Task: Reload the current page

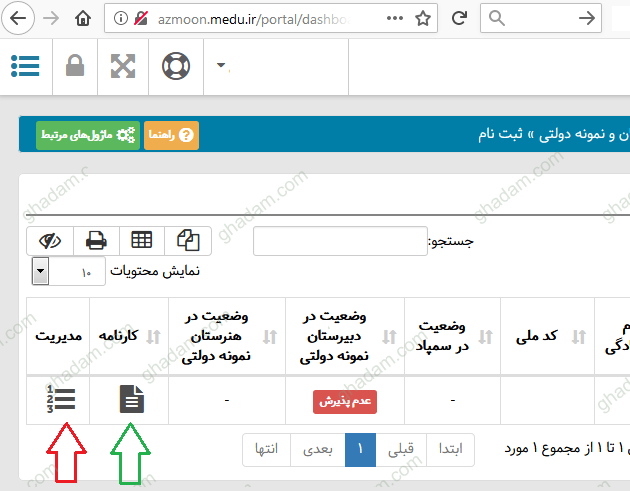Action: tap(459, 18)
